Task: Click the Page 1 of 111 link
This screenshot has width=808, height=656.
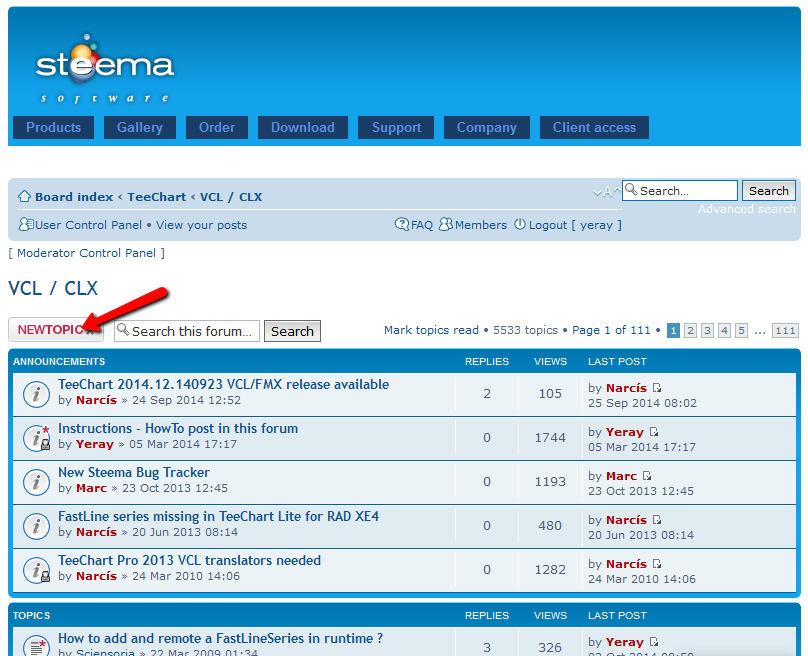Action: 611,330
